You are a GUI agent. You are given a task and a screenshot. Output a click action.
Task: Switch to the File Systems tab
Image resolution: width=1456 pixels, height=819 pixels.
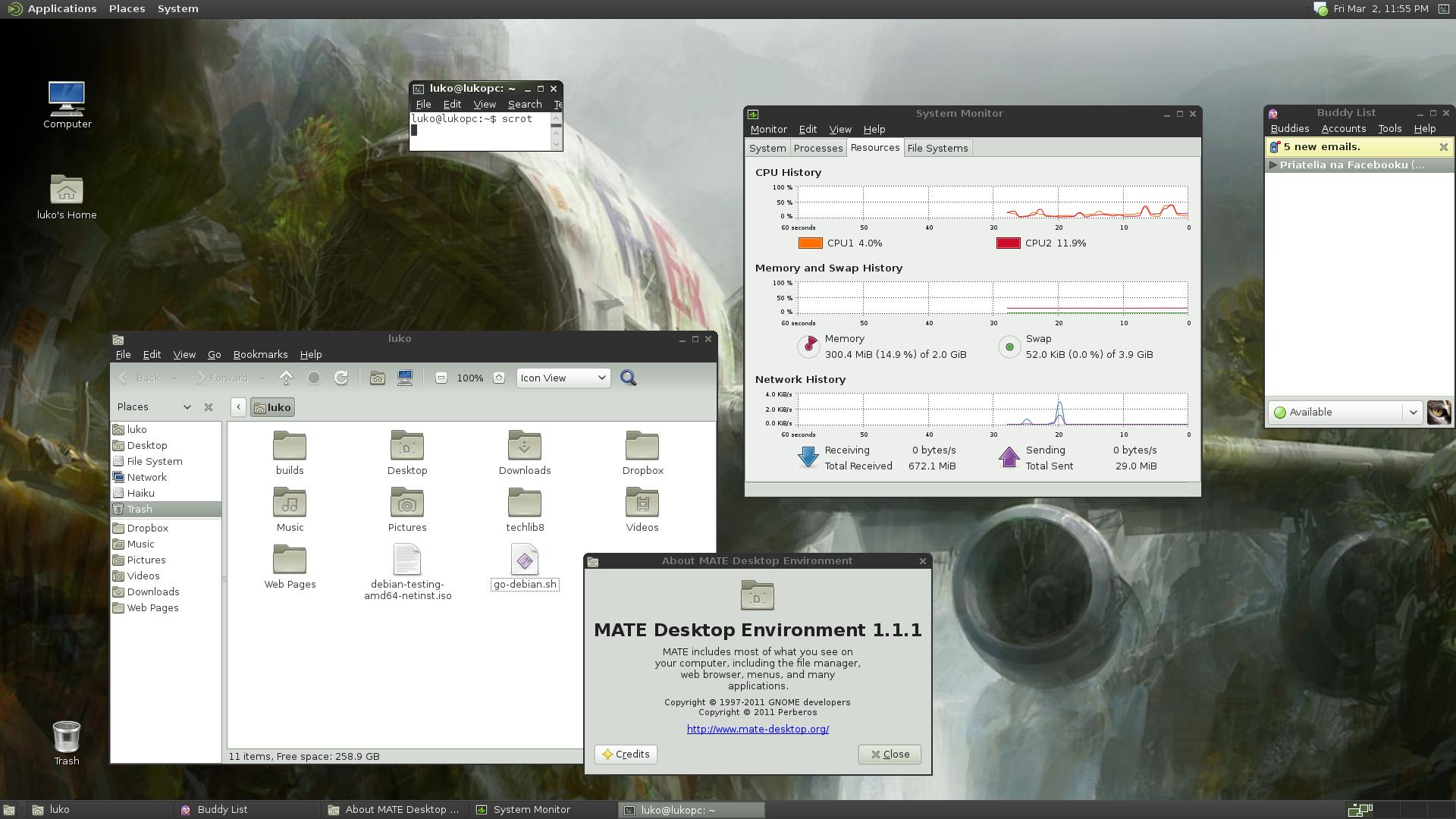(x=937, y=149)
